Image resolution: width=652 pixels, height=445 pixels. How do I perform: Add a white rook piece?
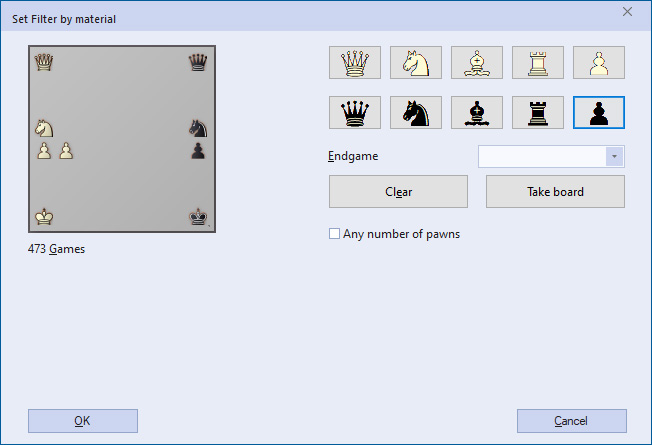(538, 62)
